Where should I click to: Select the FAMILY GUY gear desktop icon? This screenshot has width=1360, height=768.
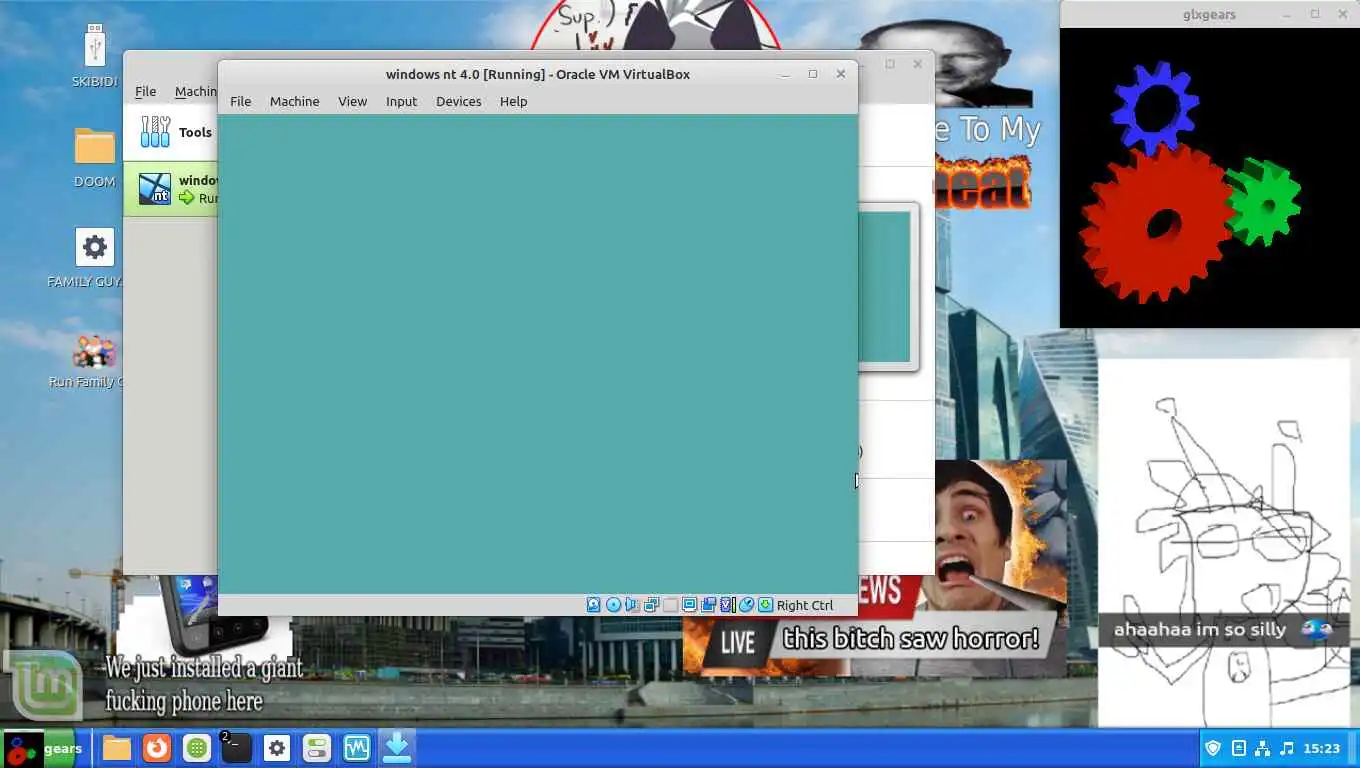95,258
